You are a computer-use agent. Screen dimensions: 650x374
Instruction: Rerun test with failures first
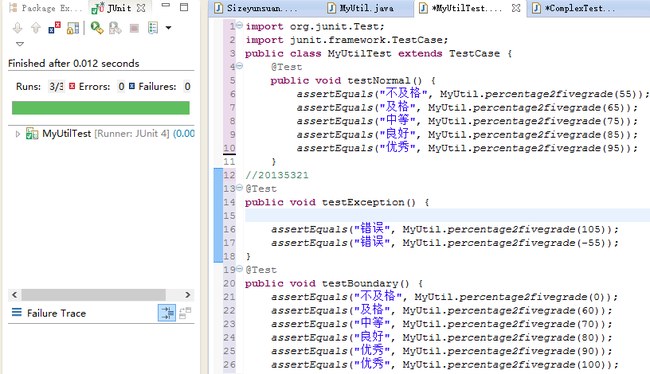click(x=115, y=28)
